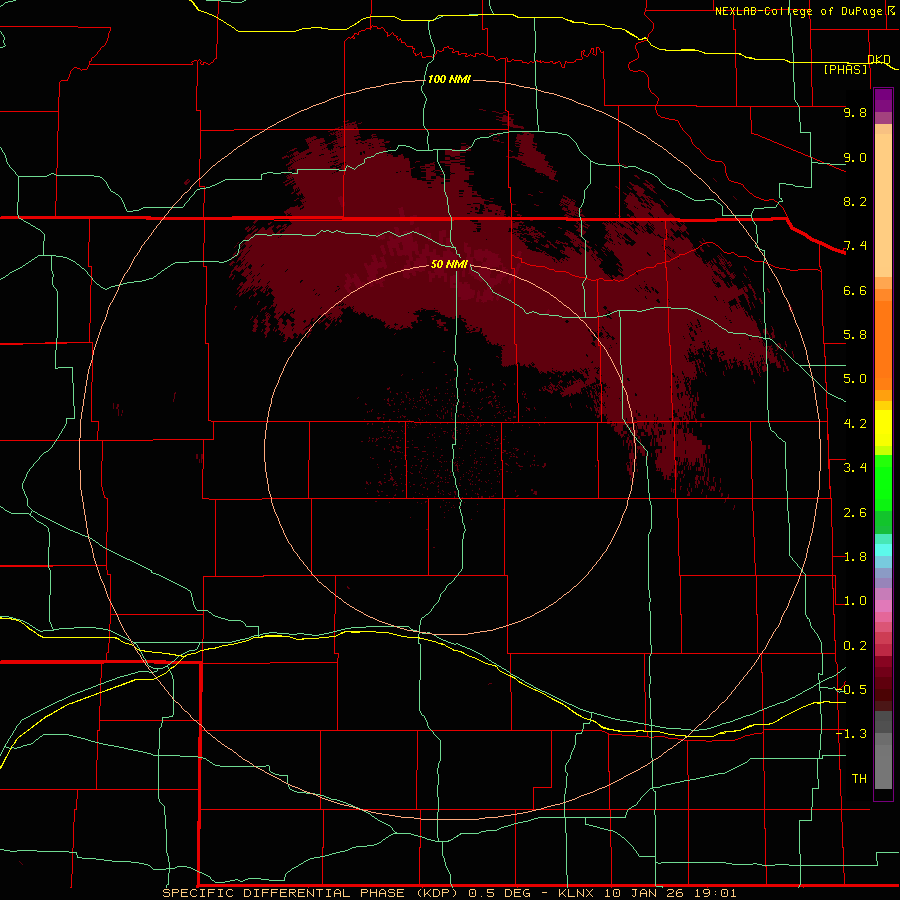Click the yellow segment of the color bar
This screenshot has height=900, width=900.
point(883,428)
